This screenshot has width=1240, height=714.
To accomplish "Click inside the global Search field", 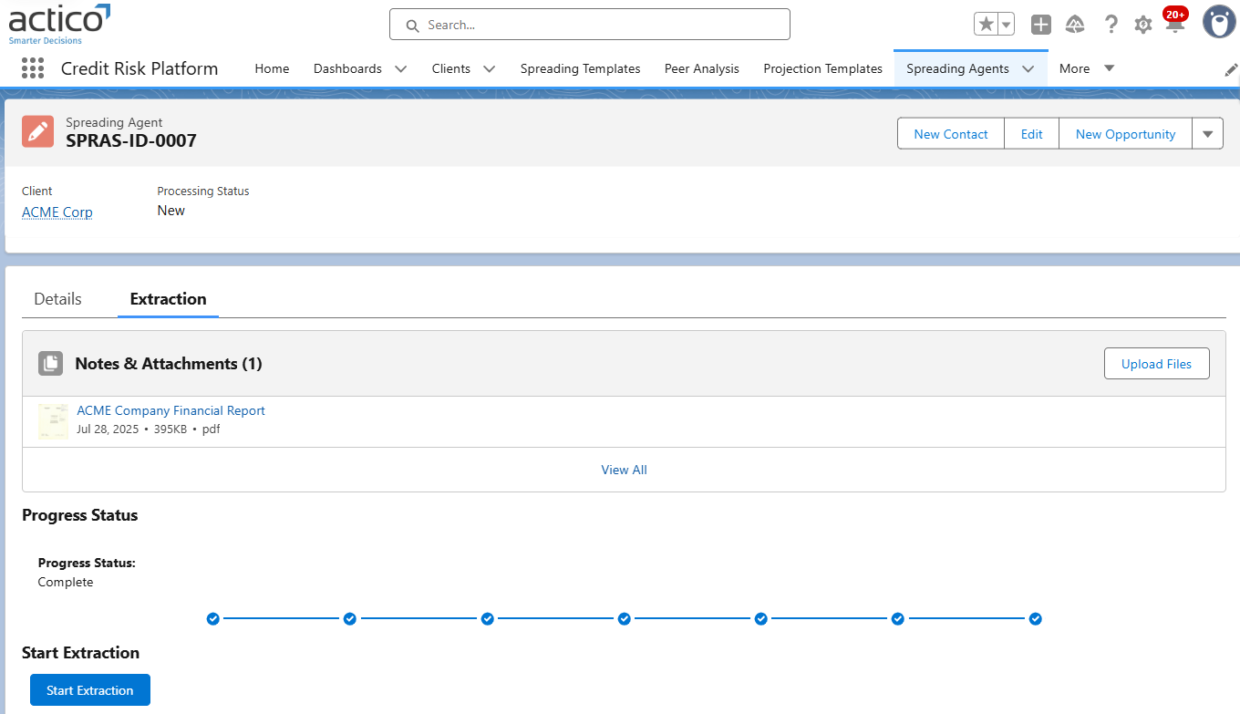I will pyautogui.click(x=589, y=24).
